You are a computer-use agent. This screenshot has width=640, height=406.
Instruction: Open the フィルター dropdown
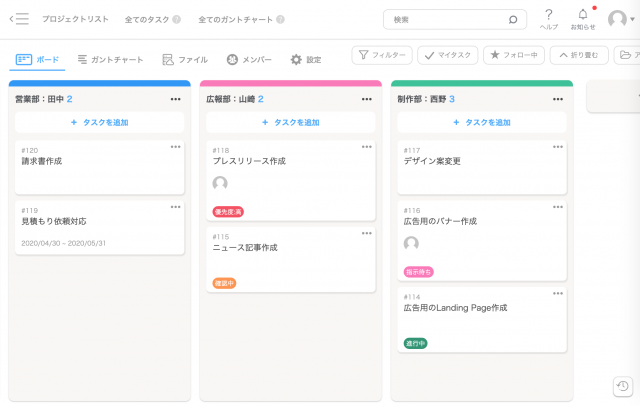381,55
